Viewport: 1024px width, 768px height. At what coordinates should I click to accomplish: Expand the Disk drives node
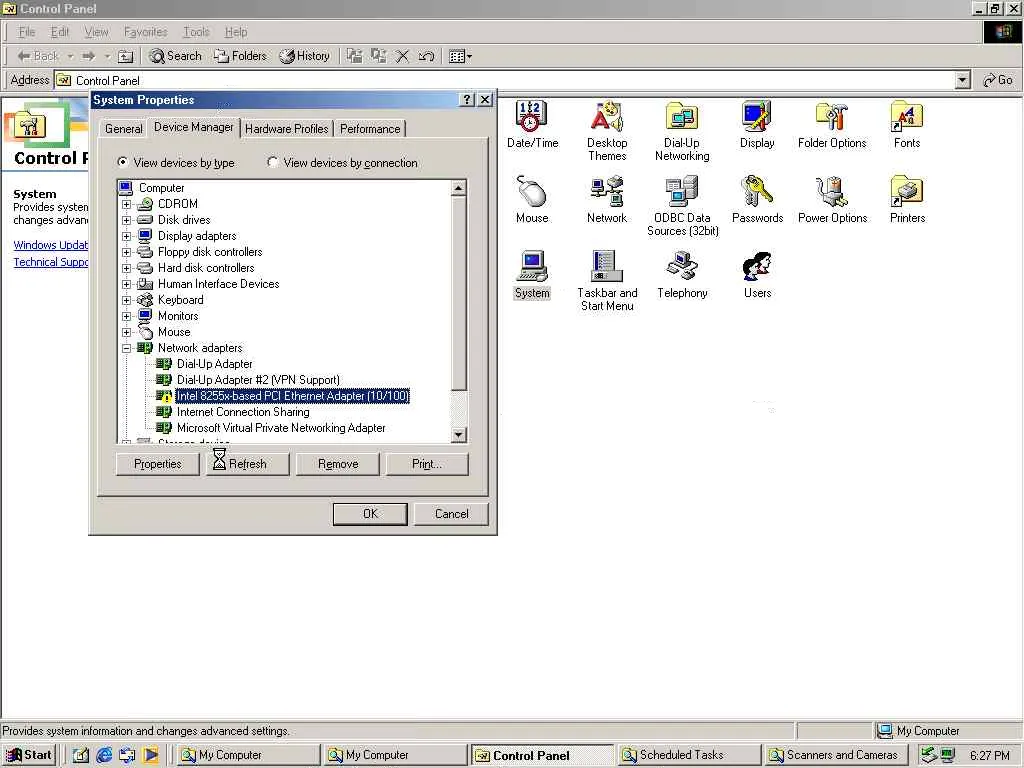click(x=127, y=220)
